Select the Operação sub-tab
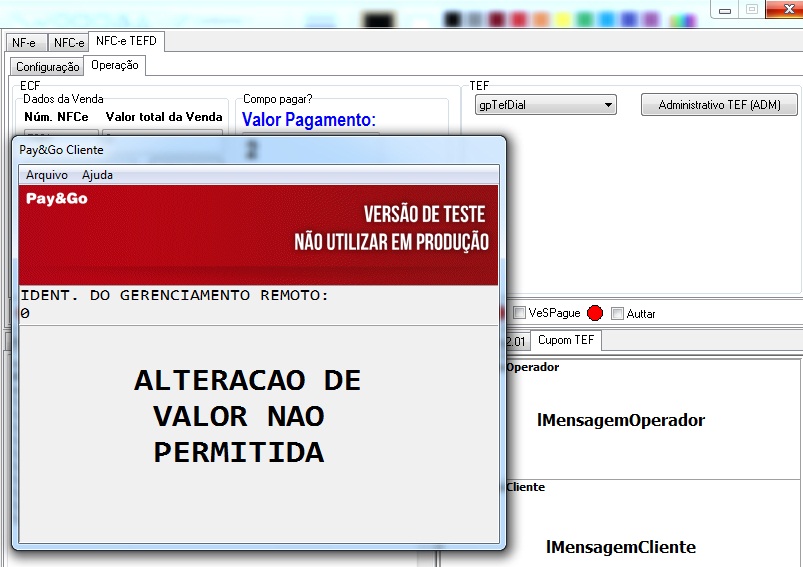 point(115,65)
